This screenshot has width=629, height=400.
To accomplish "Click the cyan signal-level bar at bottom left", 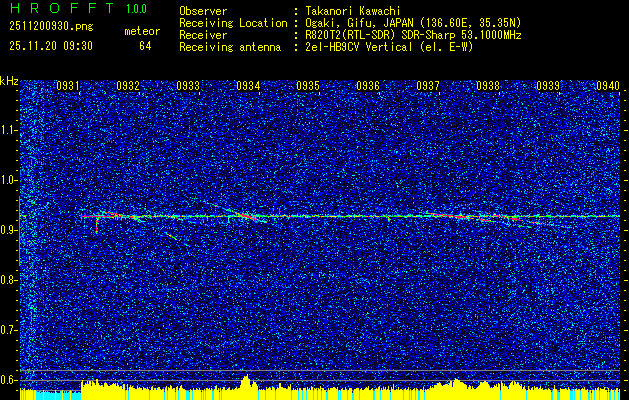I will coord(51,394).
